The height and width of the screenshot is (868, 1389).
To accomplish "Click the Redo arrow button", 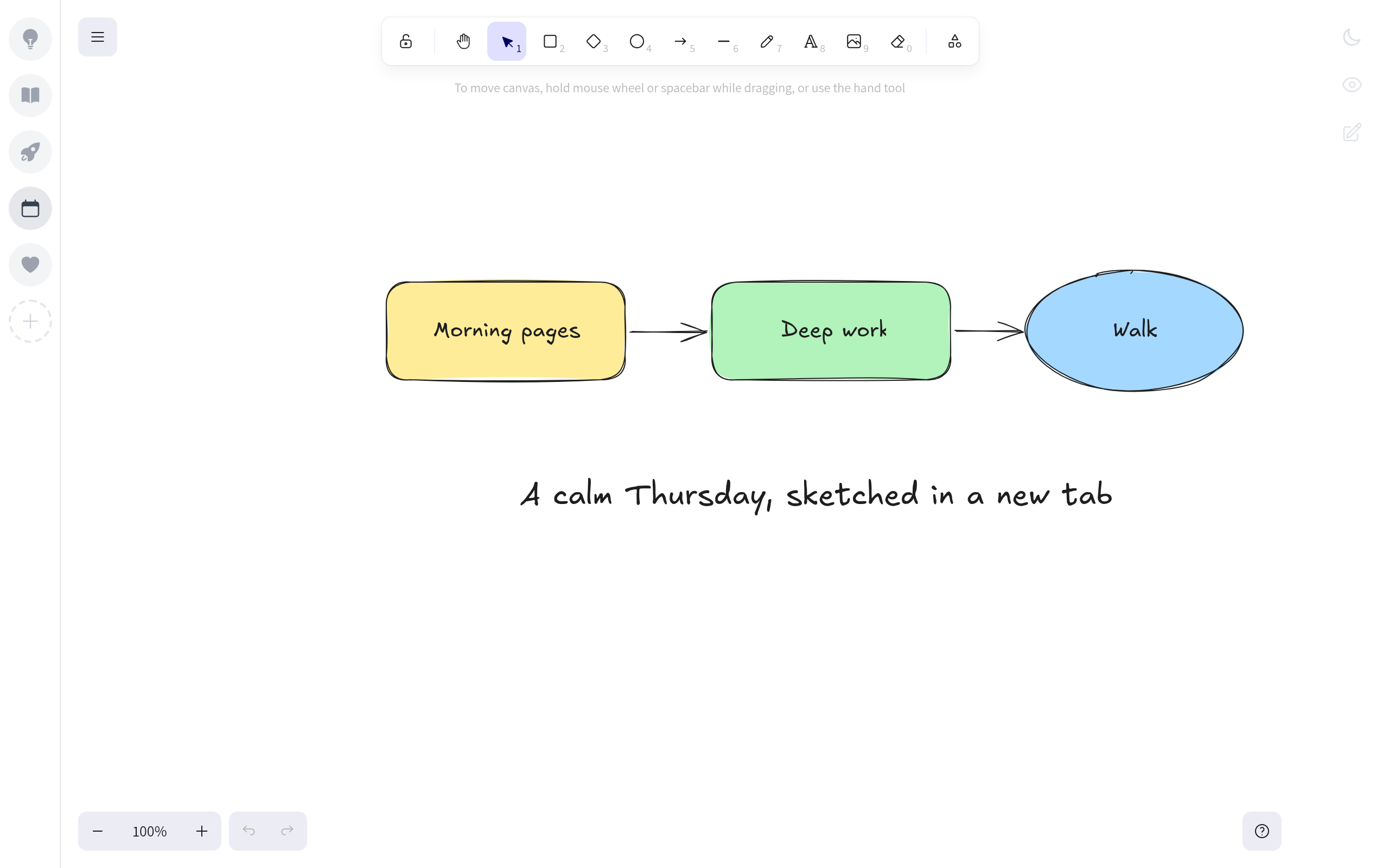I will tap(287, 831).
